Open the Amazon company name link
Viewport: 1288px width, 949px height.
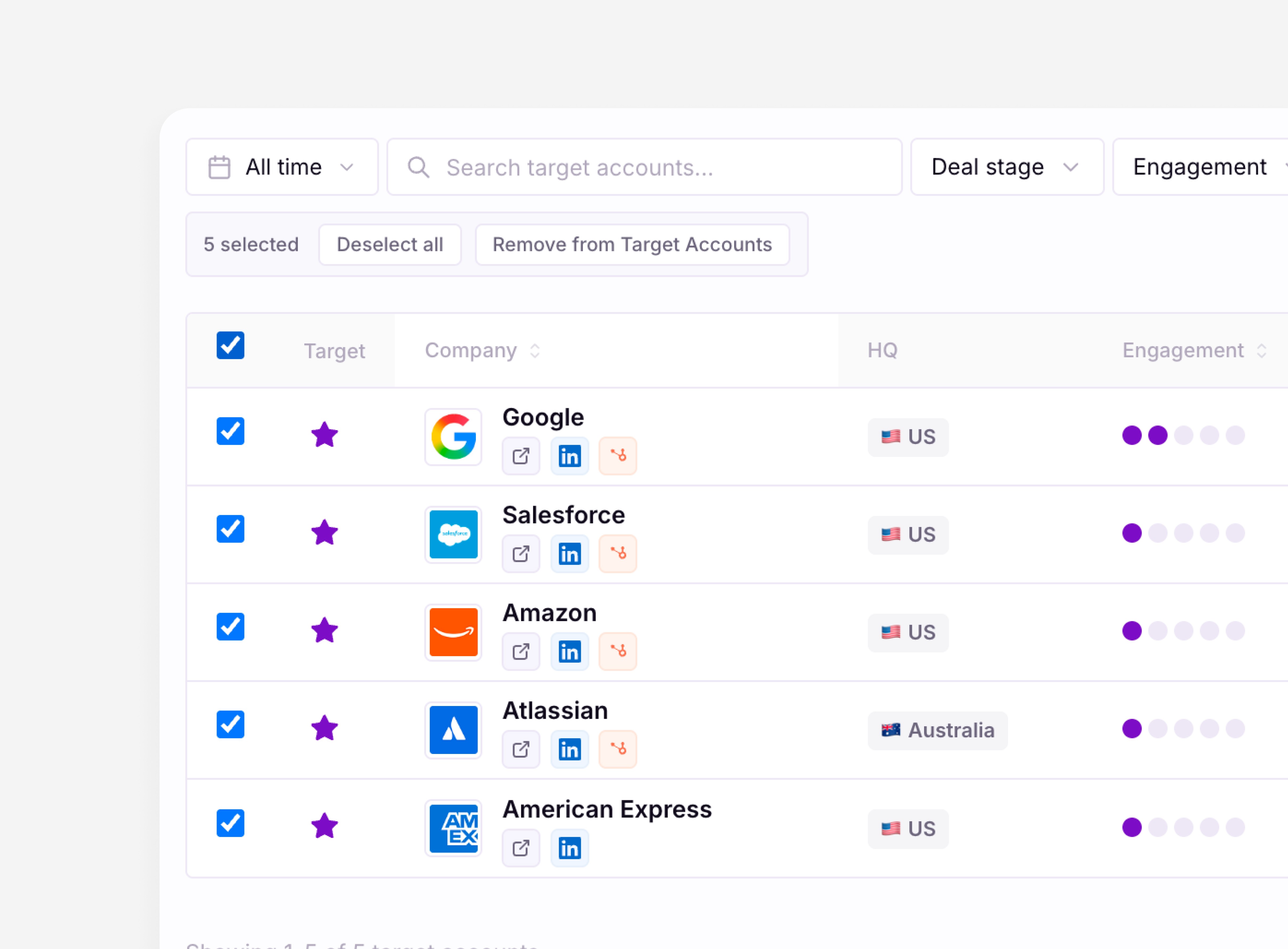549,613
